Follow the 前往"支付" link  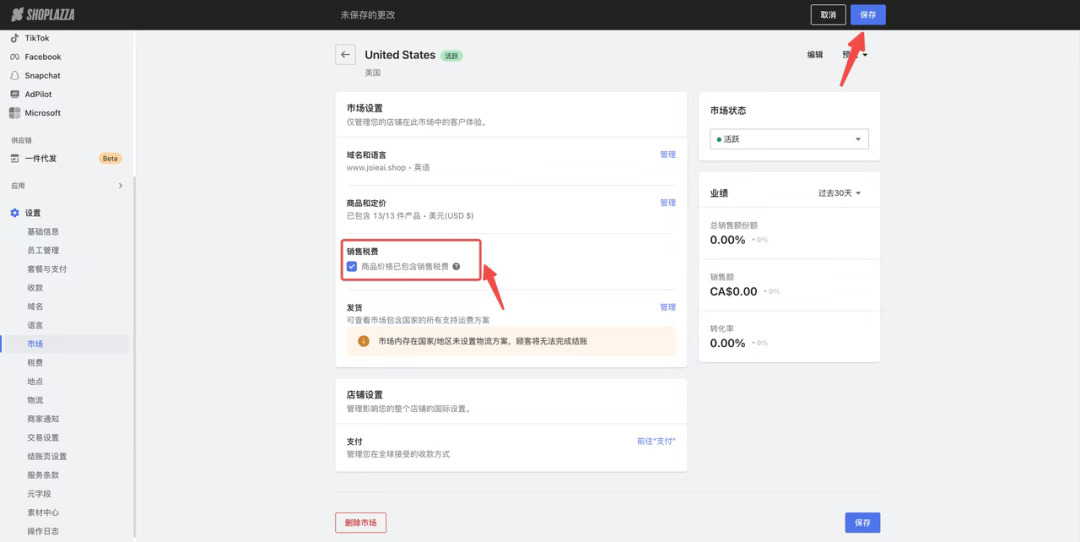662,441
